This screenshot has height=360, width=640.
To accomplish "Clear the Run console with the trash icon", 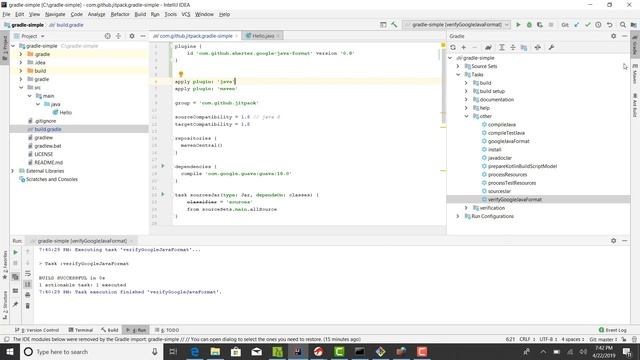I will click(x=28, y=305).
